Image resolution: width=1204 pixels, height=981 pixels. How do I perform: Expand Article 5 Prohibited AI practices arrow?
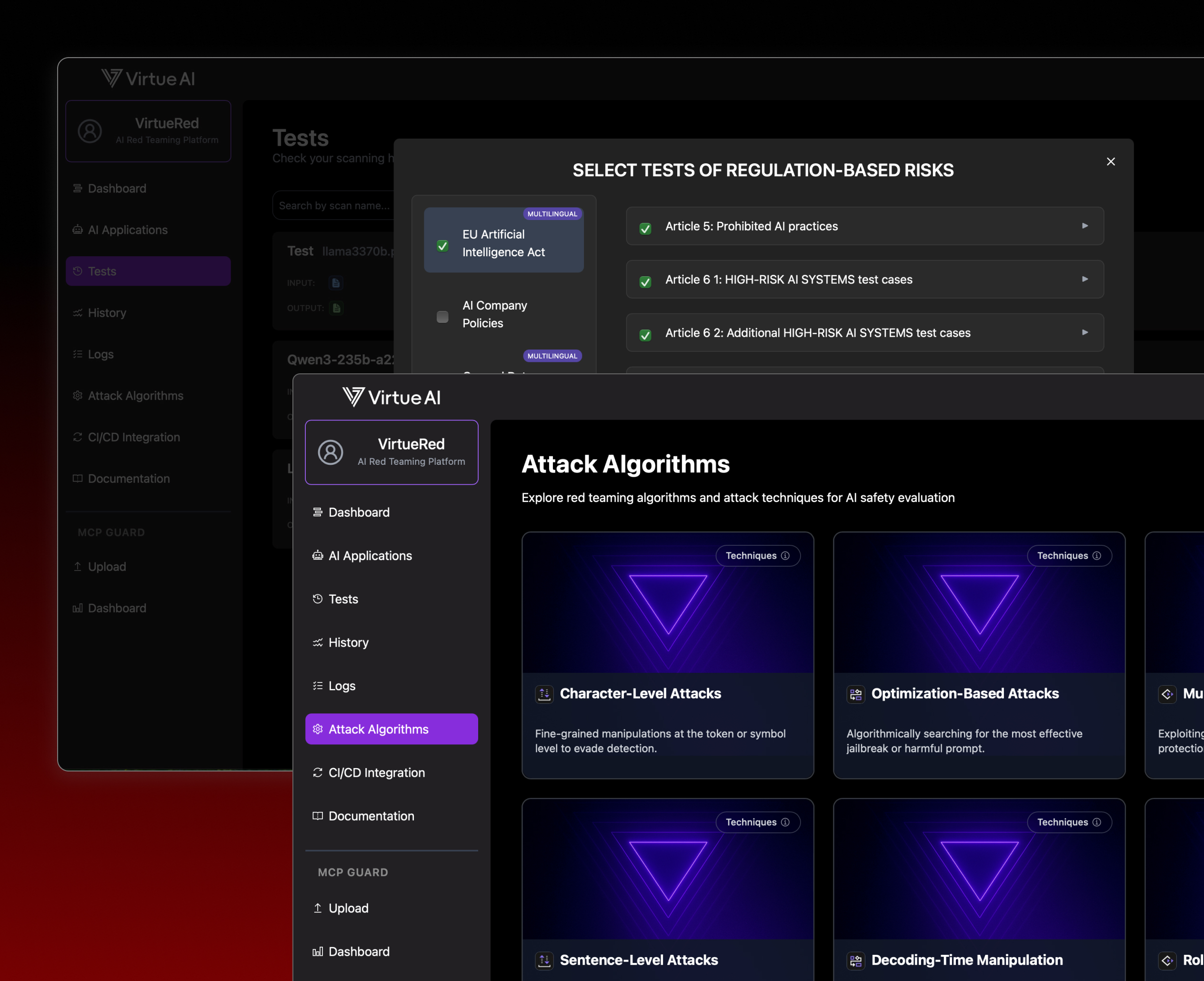coord(1084,225)
